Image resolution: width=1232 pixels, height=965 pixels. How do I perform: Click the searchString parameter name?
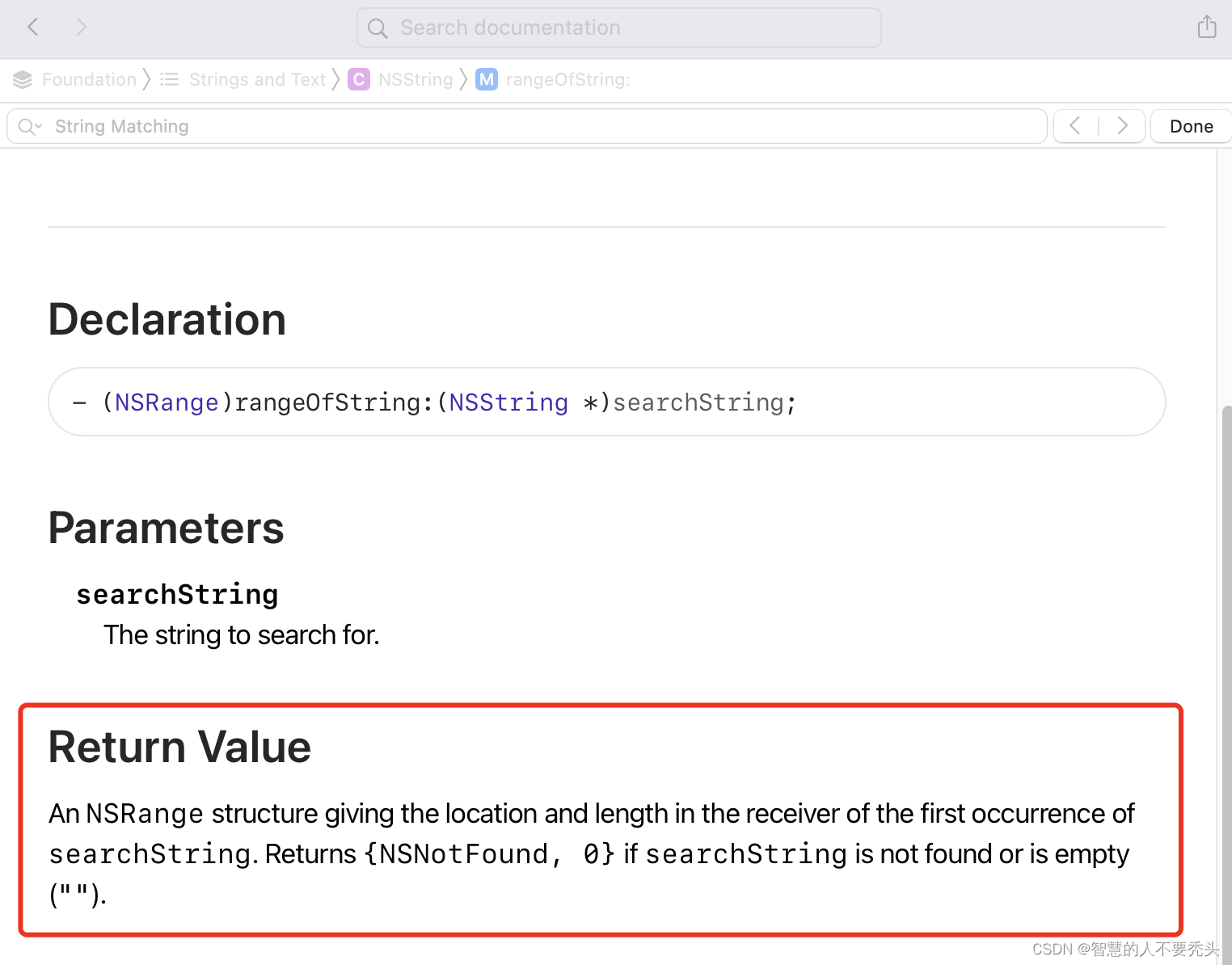click(x=177, y=595)
